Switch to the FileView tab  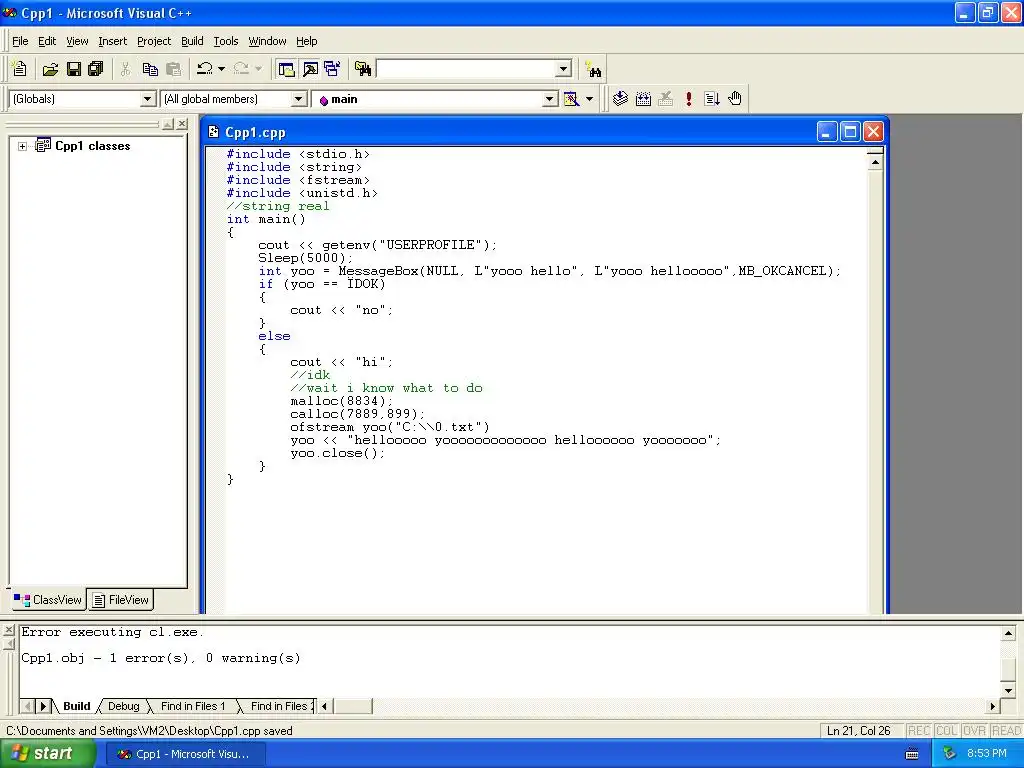click(121, 600)
